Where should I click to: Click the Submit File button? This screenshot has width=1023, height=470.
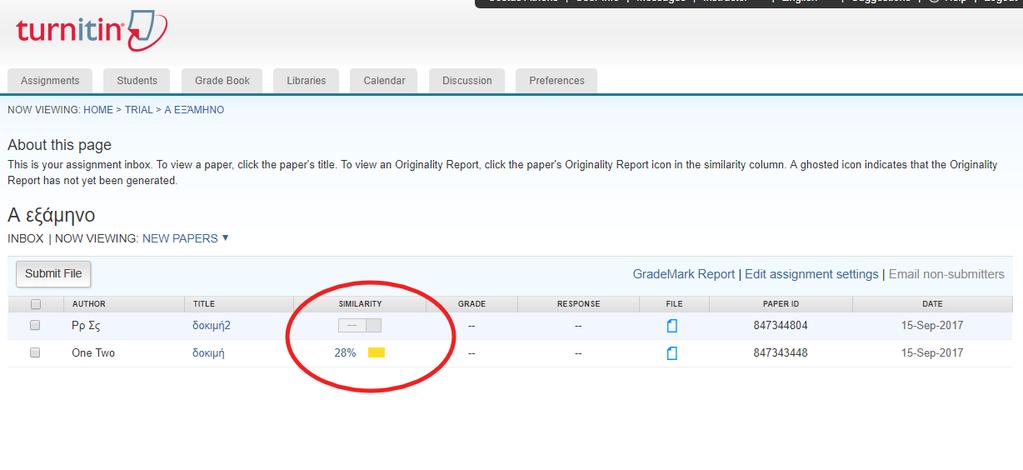pos(53,274)
